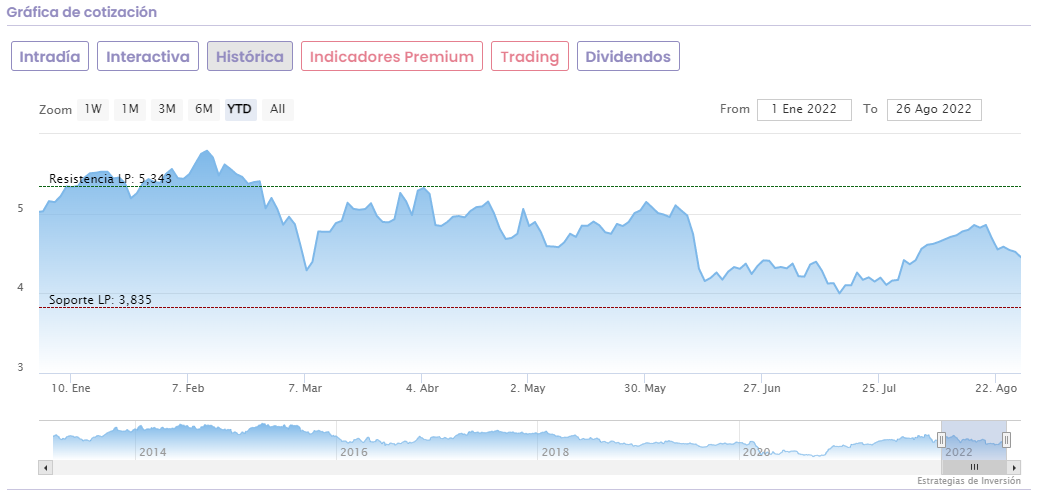Select the Histórica tab

tap(250, 56)
